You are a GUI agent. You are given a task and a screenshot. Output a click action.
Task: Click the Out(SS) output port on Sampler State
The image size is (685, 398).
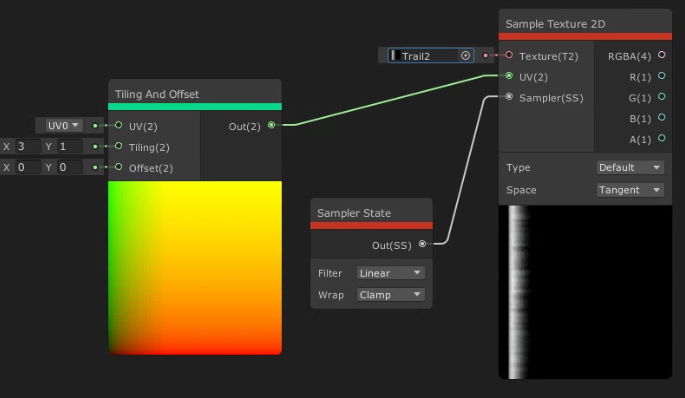[x=422, y=244]
